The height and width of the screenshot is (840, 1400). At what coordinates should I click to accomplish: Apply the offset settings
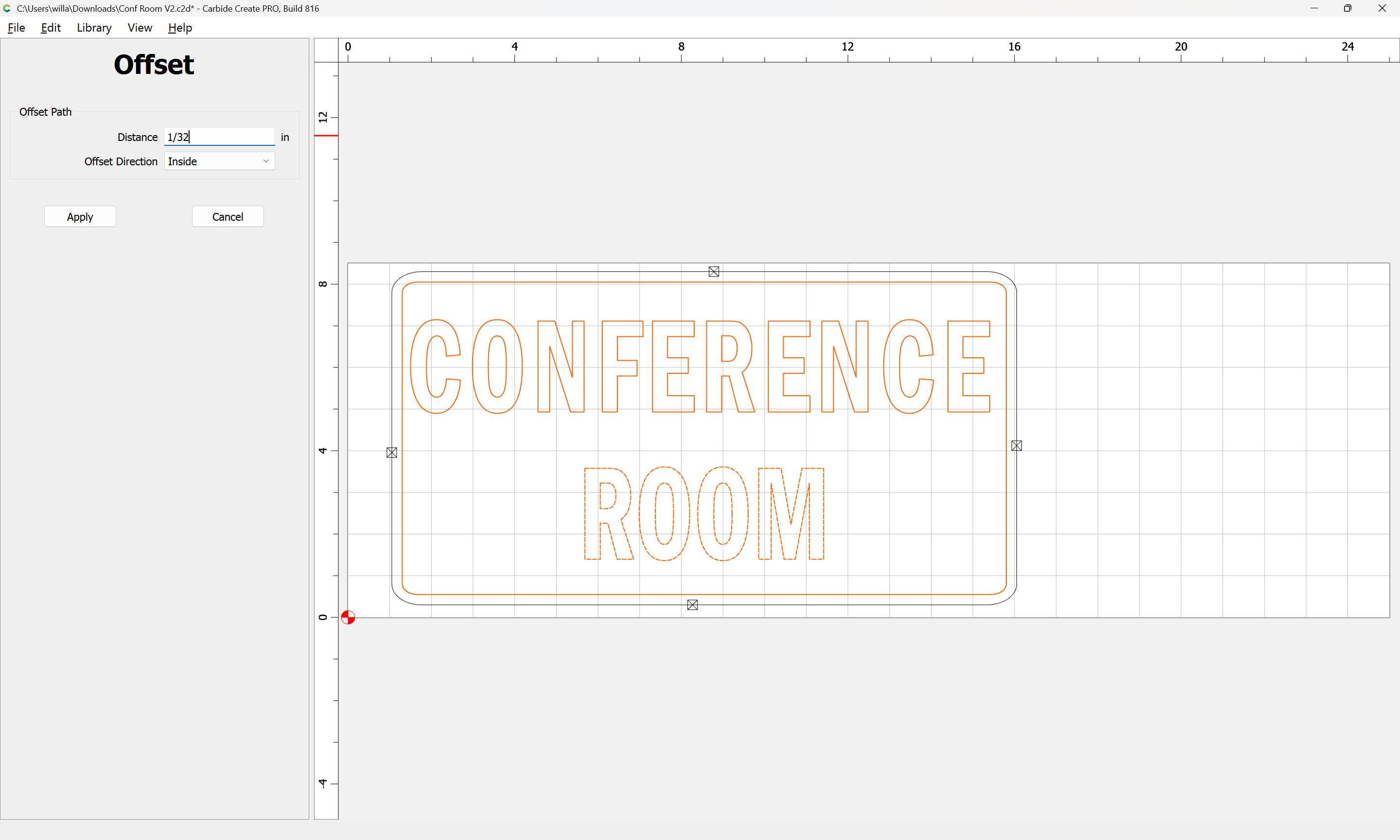pos(80,217)
